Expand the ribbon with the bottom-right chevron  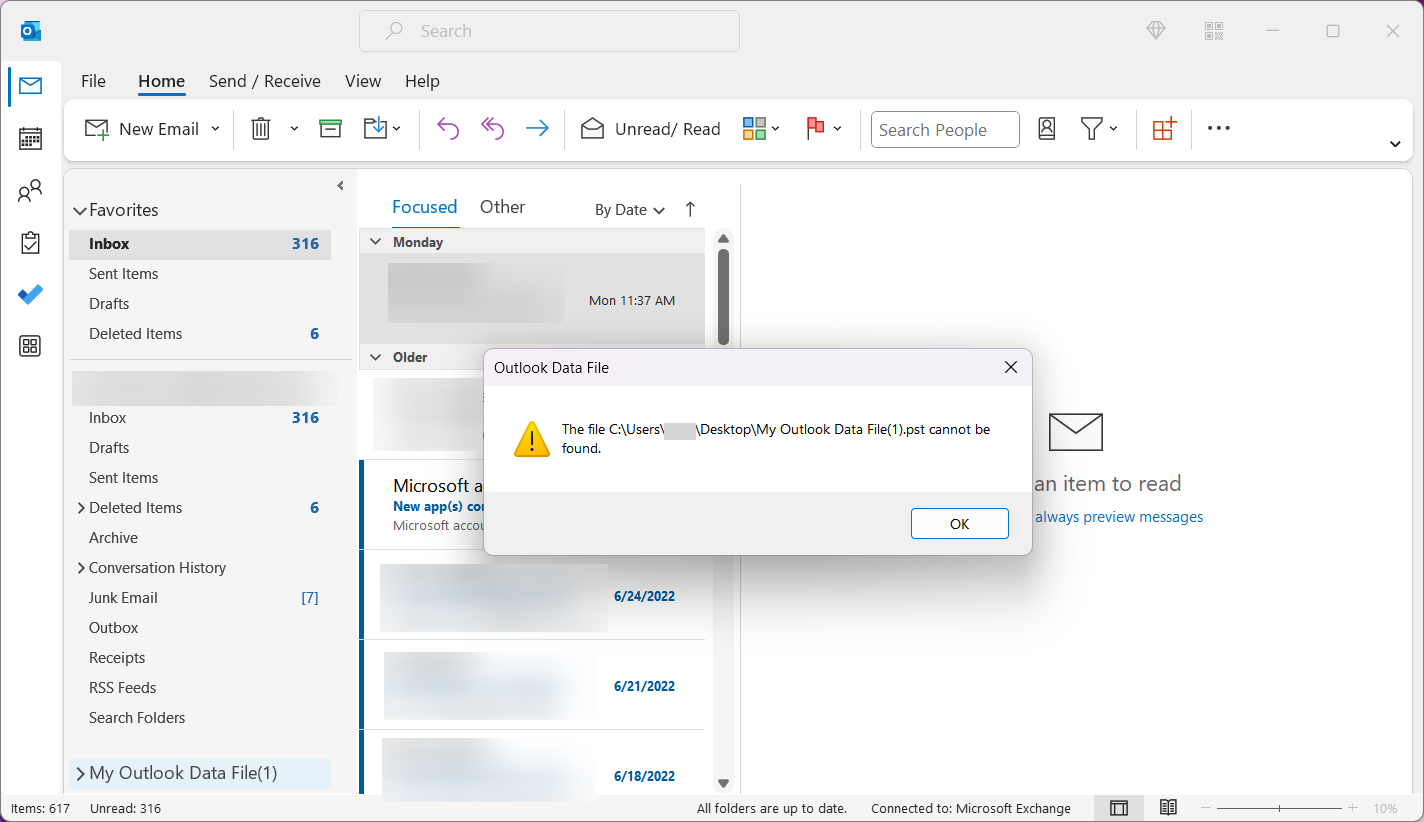pyautogui.click(x=1395, y=145)
